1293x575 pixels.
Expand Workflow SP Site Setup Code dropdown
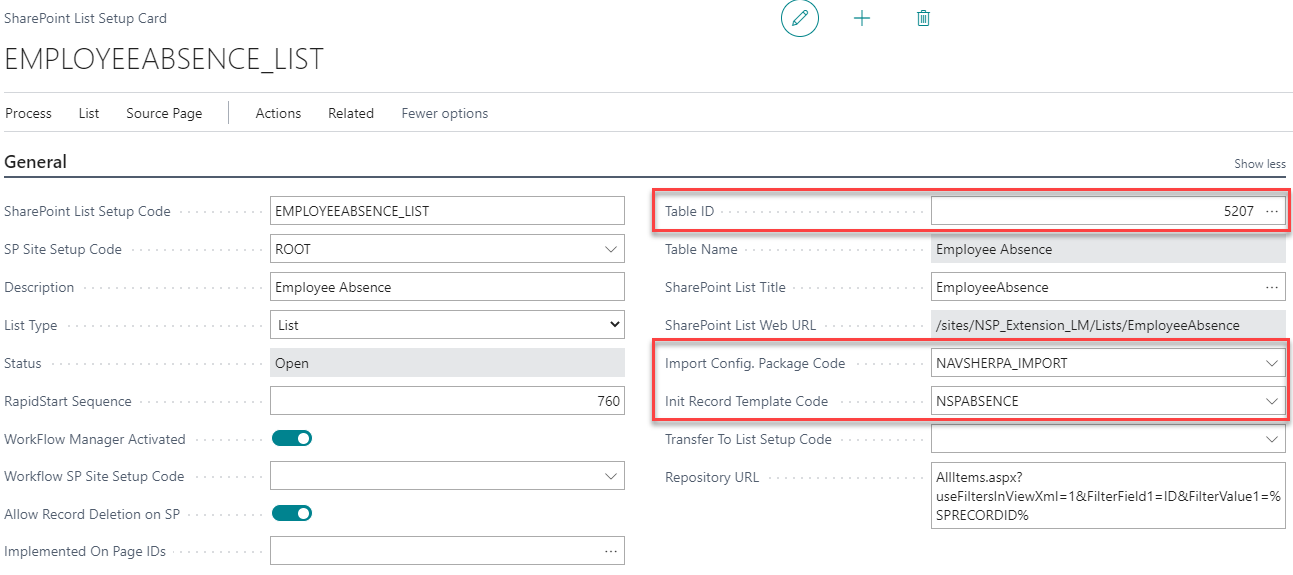coord(611,476)
